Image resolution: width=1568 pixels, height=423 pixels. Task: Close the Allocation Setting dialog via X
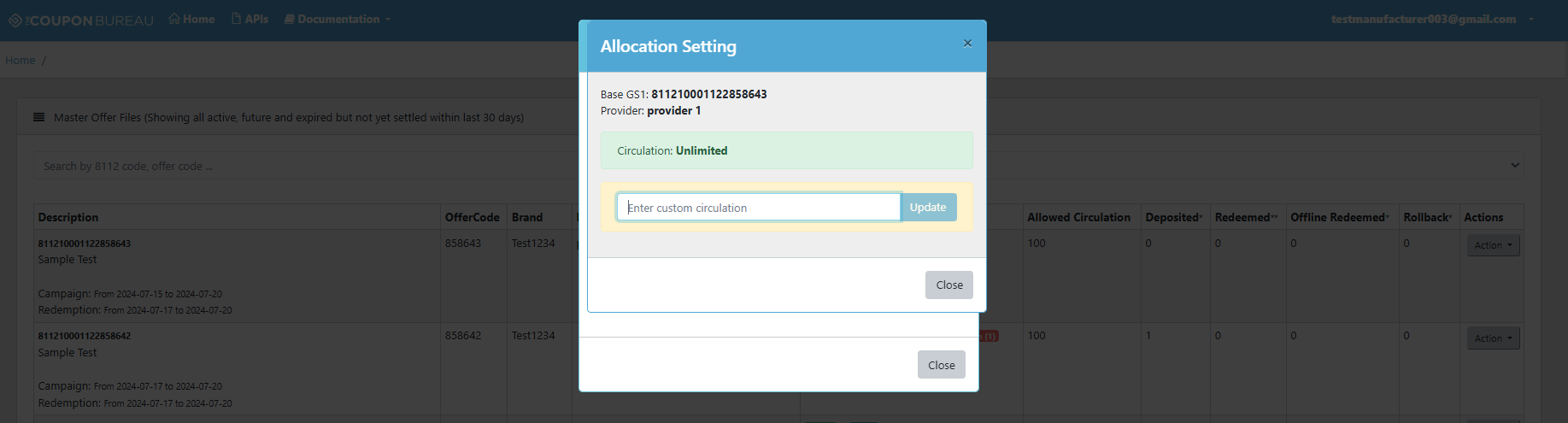[x=967, y=43]
